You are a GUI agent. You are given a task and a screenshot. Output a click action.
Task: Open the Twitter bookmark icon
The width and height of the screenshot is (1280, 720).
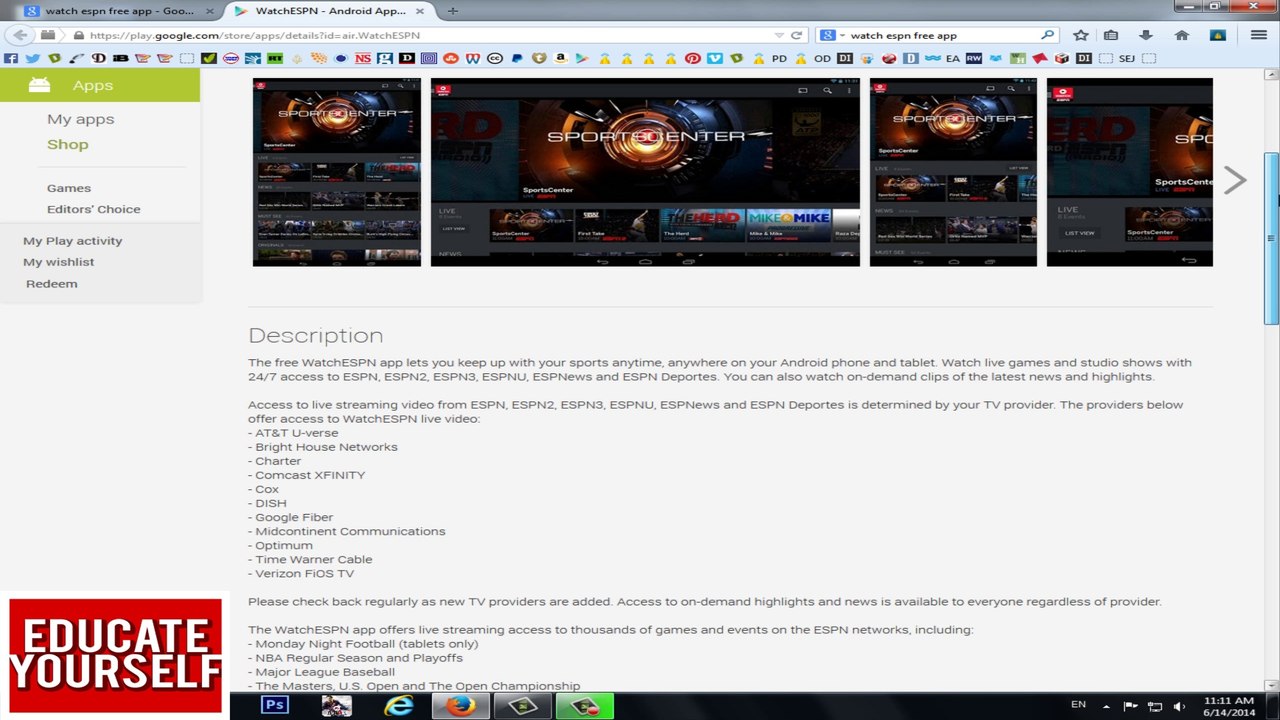(32, 58)
